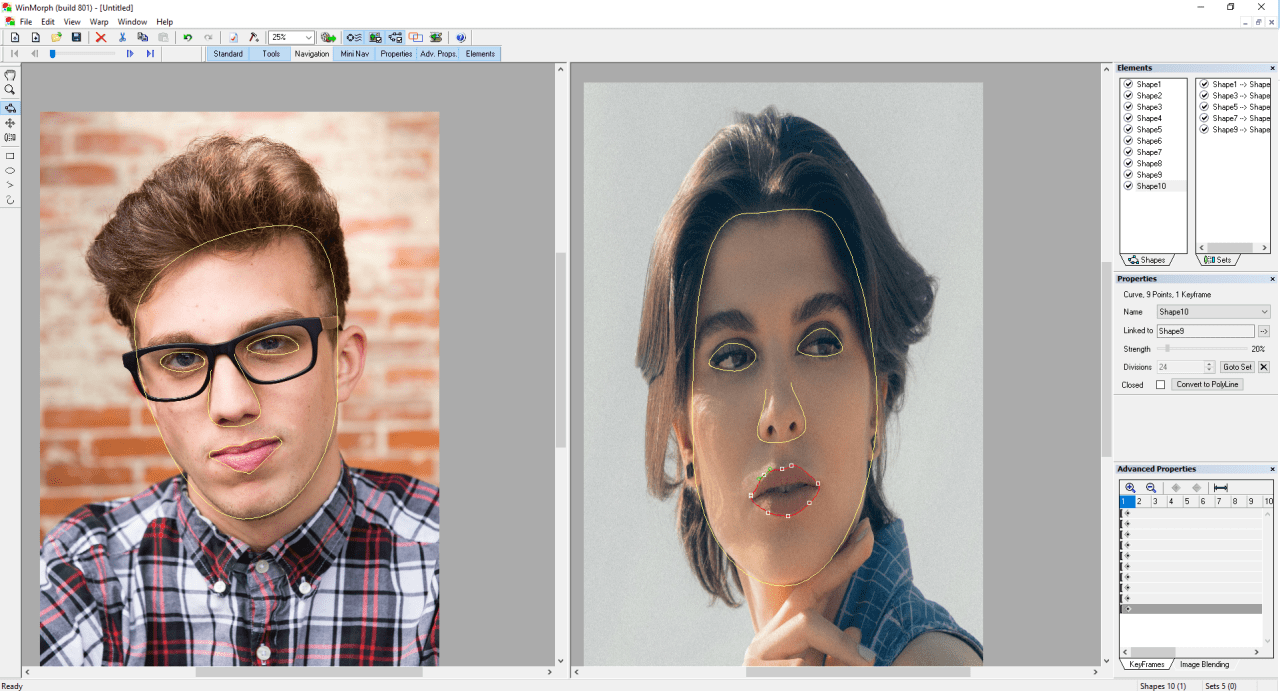Jump to last frame in playback toolbar
Screen dimensions: 1280x691
click(x=150, y=53)
